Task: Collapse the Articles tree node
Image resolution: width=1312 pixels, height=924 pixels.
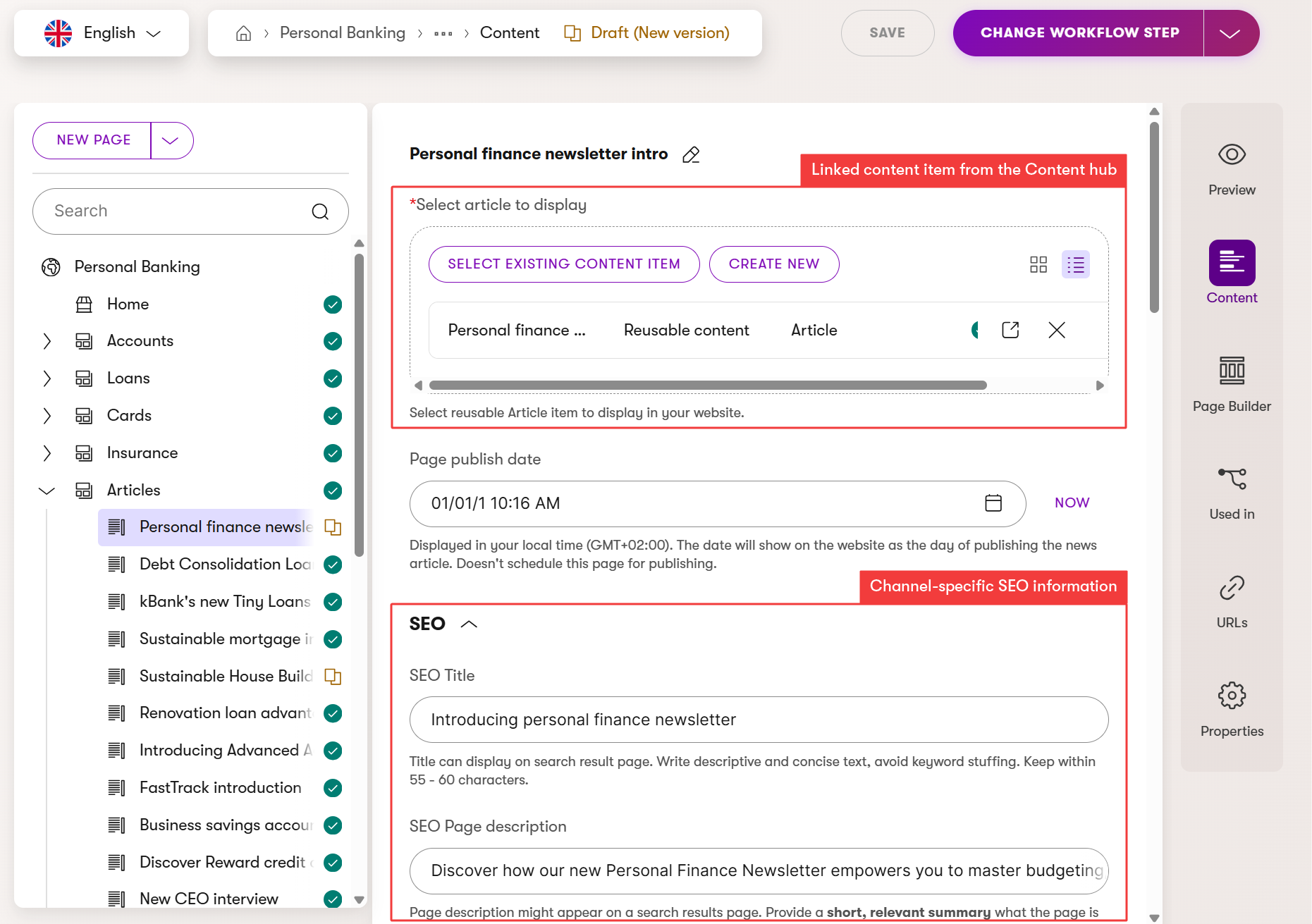Action: click(47, 491)
